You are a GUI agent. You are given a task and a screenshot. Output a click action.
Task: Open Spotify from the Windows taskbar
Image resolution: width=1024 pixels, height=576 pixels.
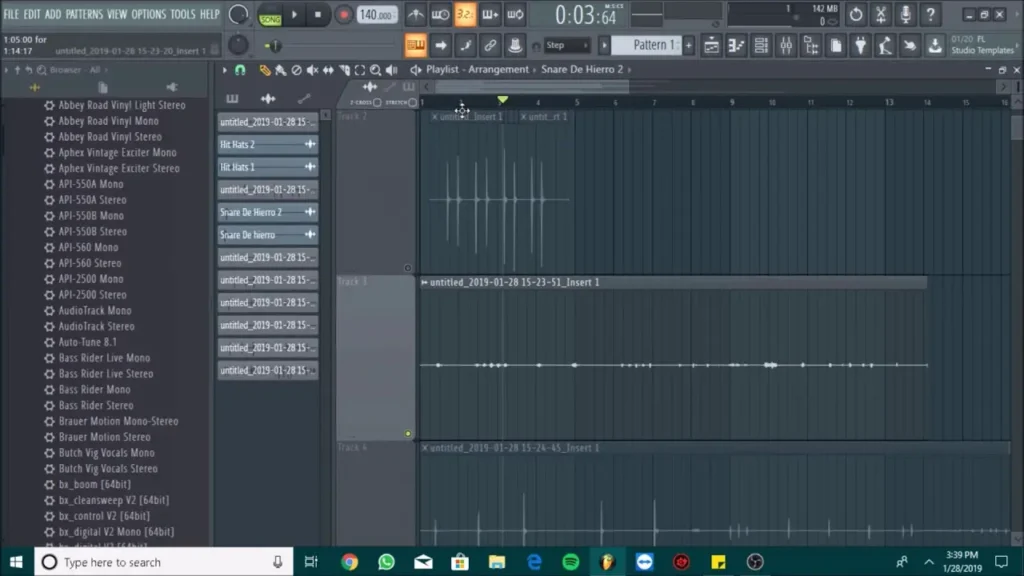click(571, 562)
